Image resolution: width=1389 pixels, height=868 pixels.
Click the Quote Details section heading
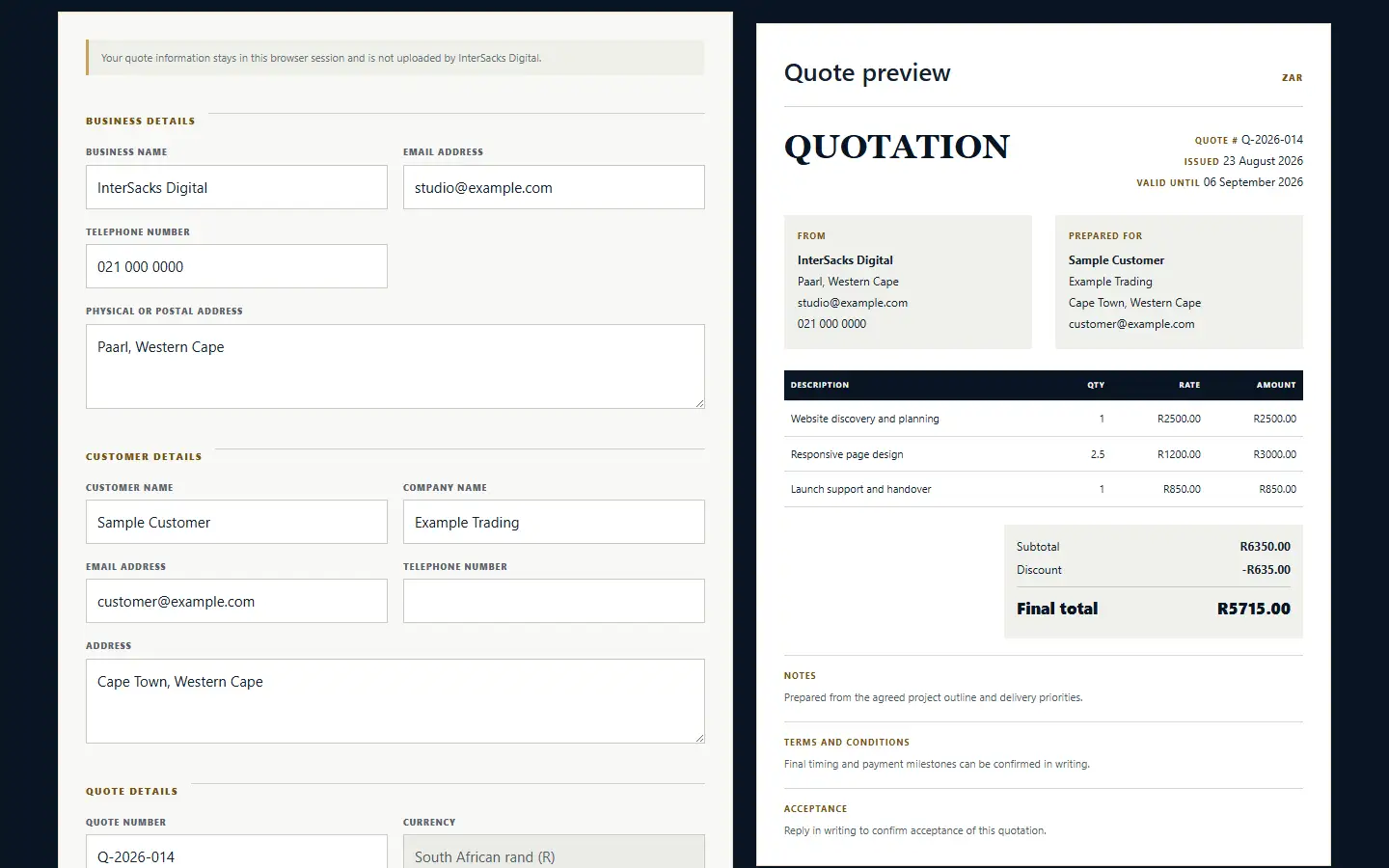click(132, 792)
